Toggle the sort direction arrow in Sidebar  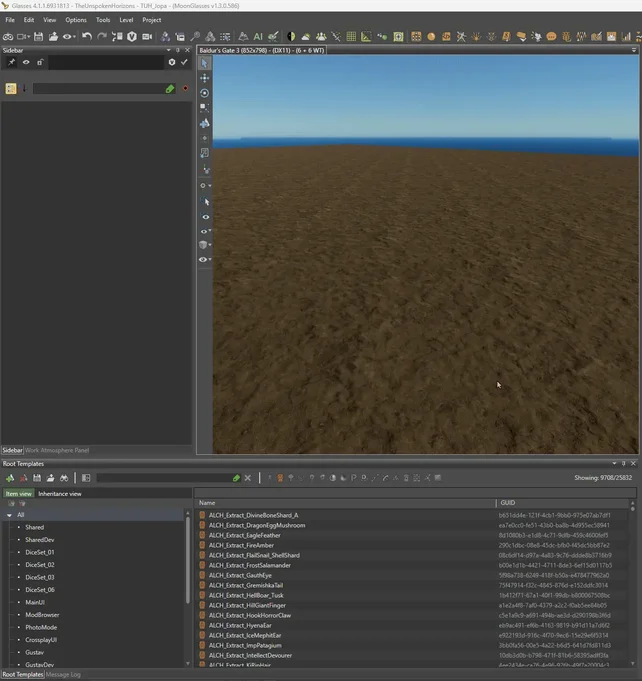24,88
